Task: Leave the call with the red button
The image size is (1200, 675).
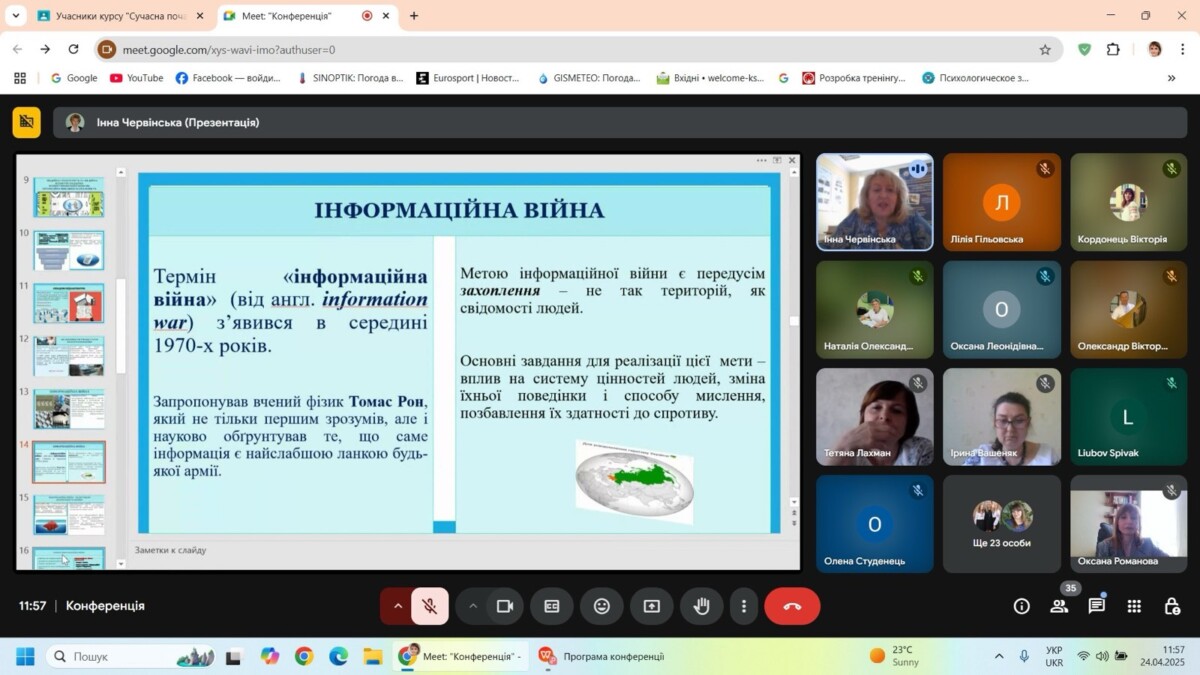Action: click(792, 606)
